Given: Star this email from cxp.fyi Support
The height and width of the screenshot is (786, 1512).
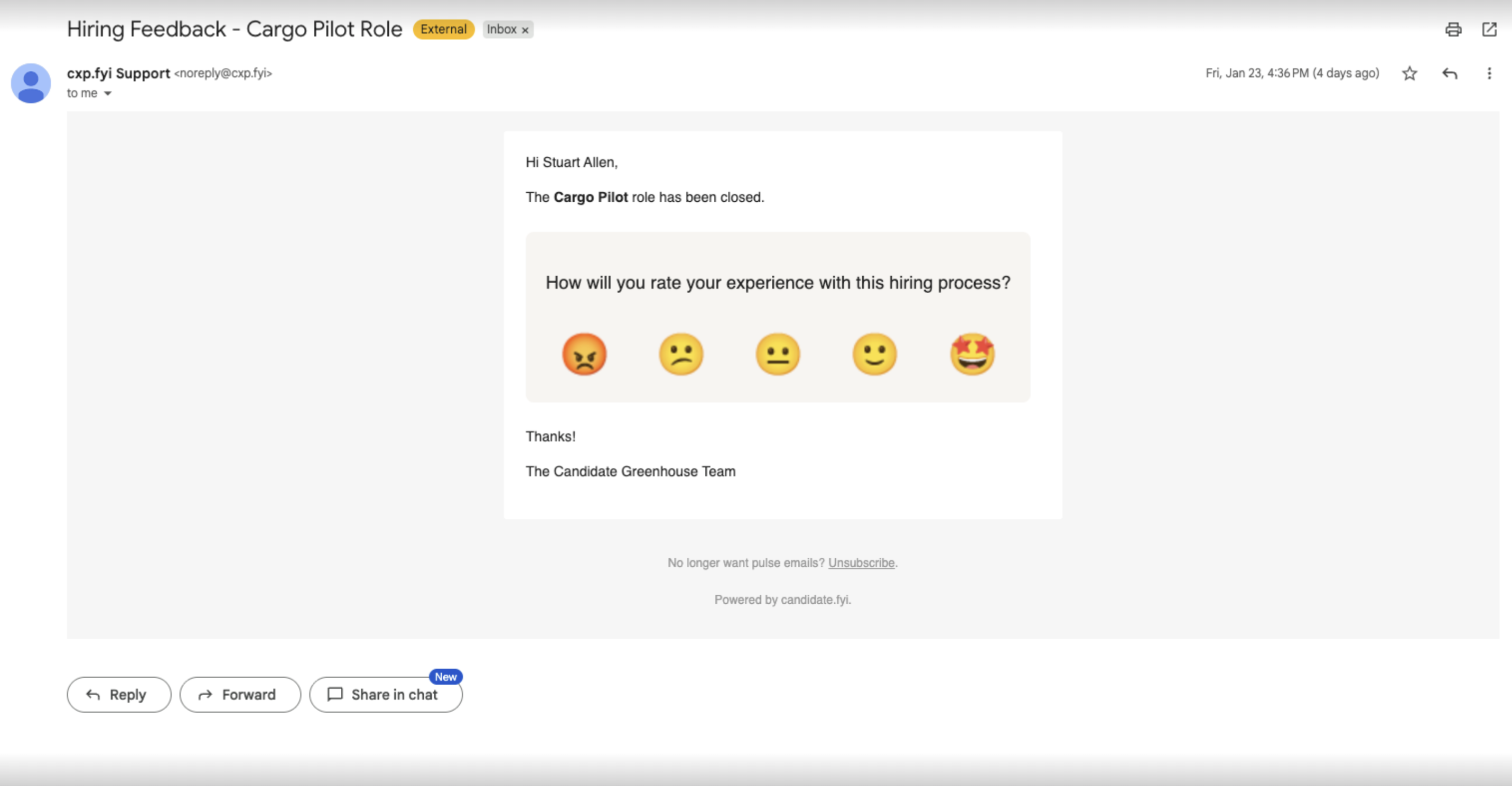Looking at the screenshot, I should click(x=1410, y=73).
